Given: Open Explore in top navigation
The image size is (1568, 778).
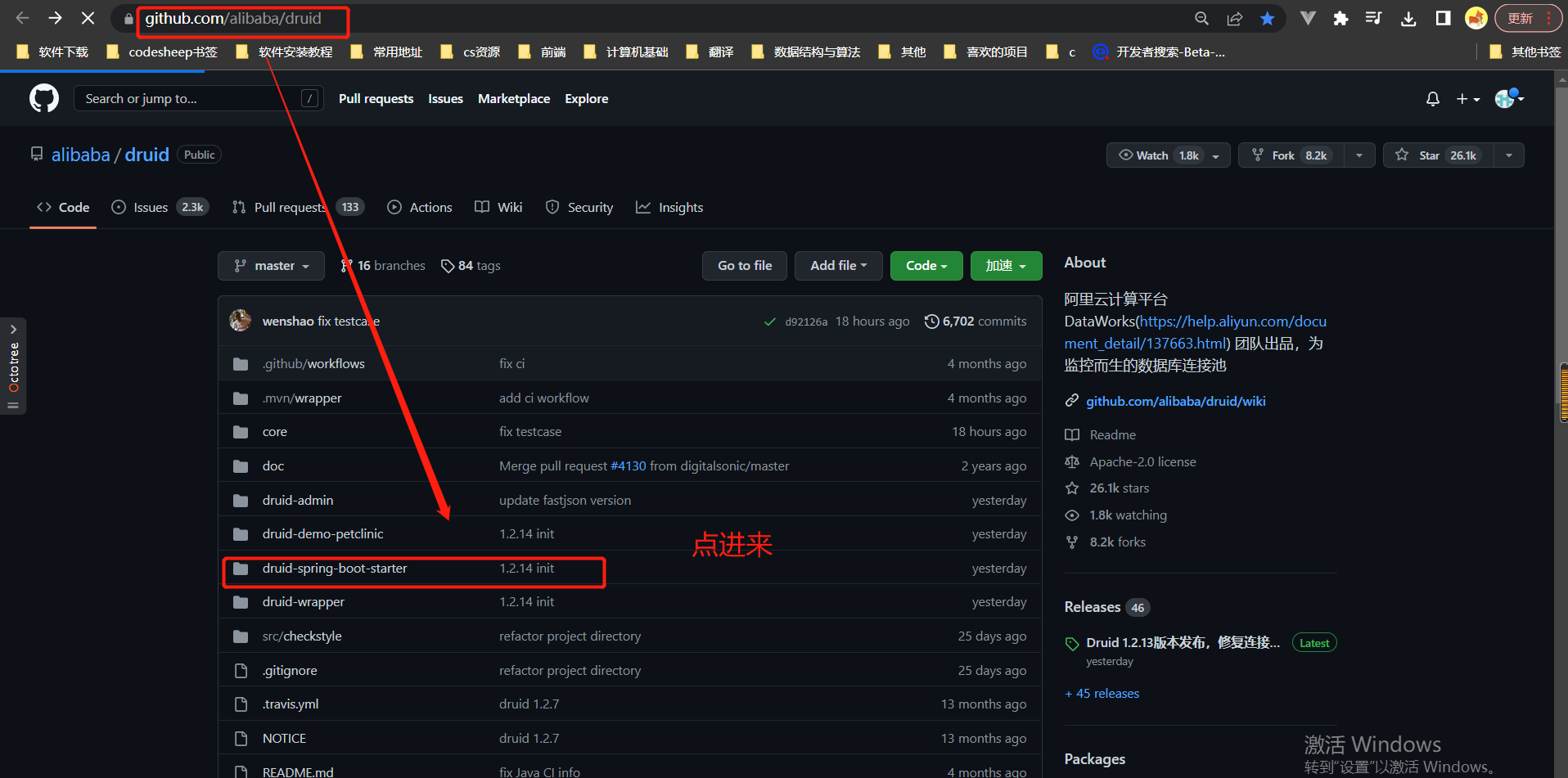Looking at the screenshot, I should coord(587,99).
